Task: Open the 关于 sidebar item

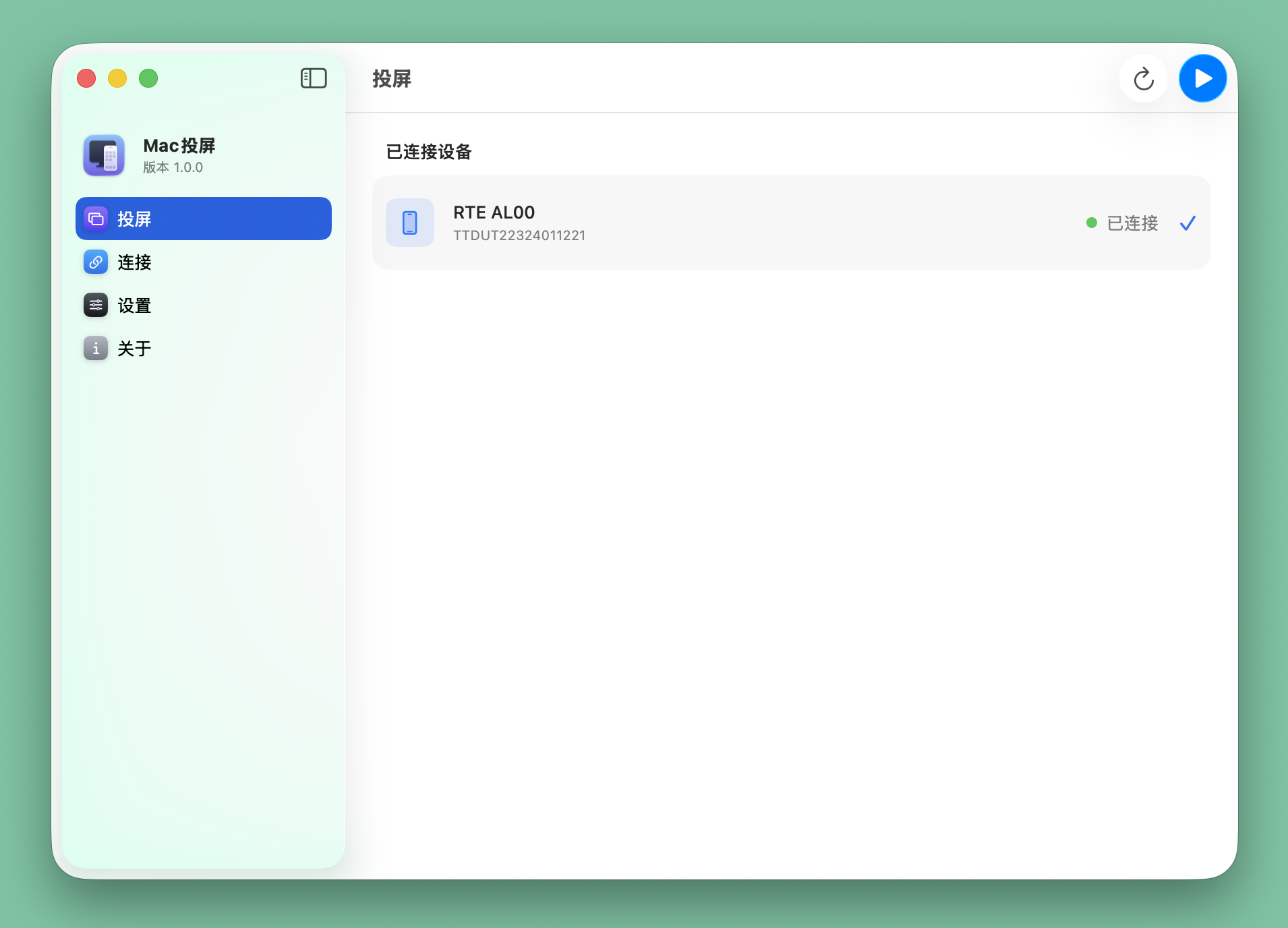Action: (204, 348)
